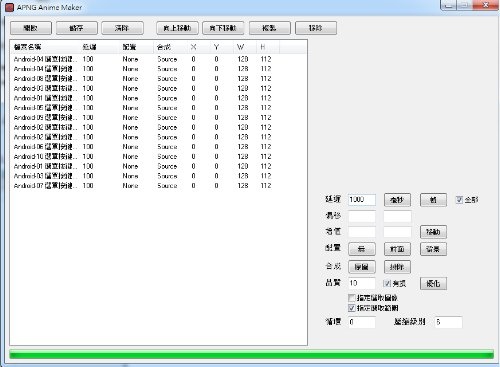Click the first offset input field
The width and height of the screenshot is (500, 367).
pos(362,216)
